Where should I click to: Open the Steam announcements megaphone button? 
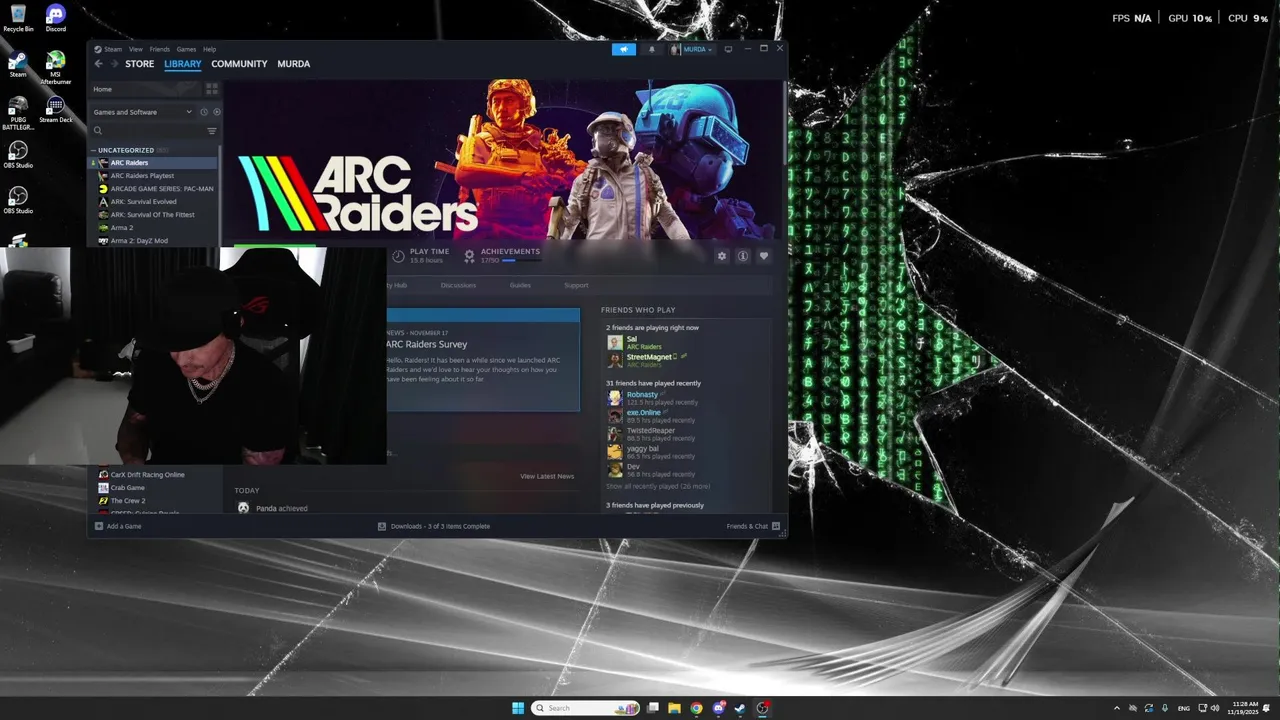[624, 49]
